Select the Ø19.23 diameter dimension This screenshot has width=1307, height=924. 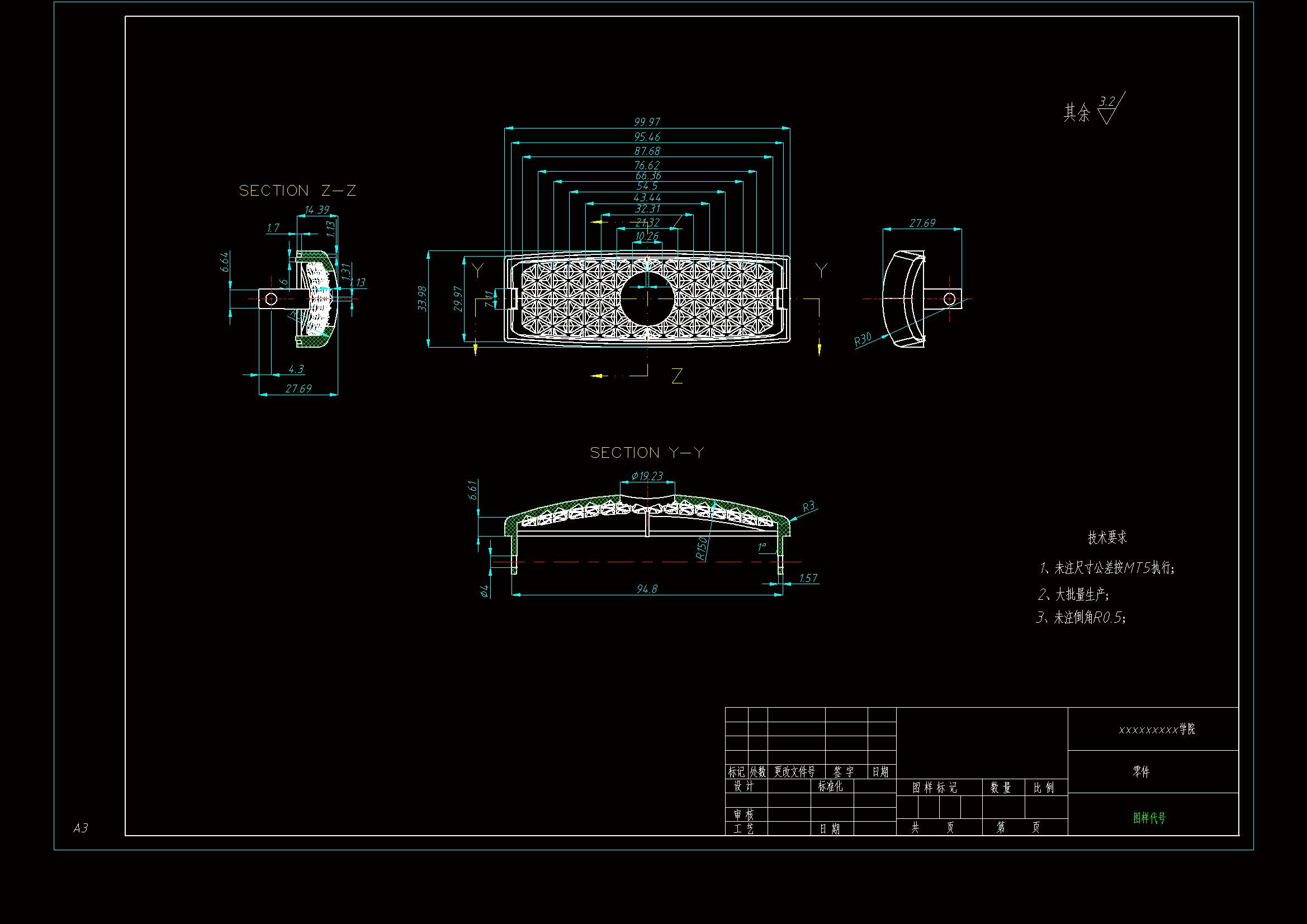pyautogui.click(x=647, y=476)
